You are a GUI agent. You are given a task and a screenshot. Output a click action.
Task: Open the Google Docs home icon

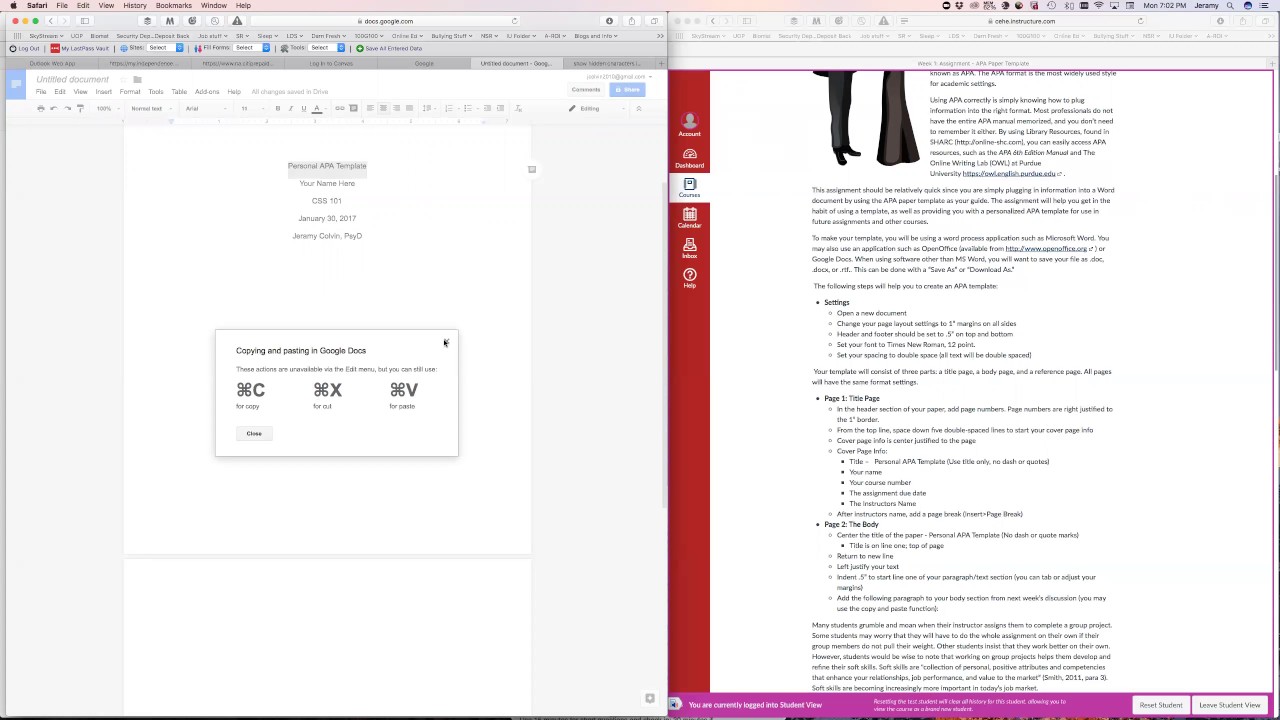pyautogui.click(x=16, y=85)
